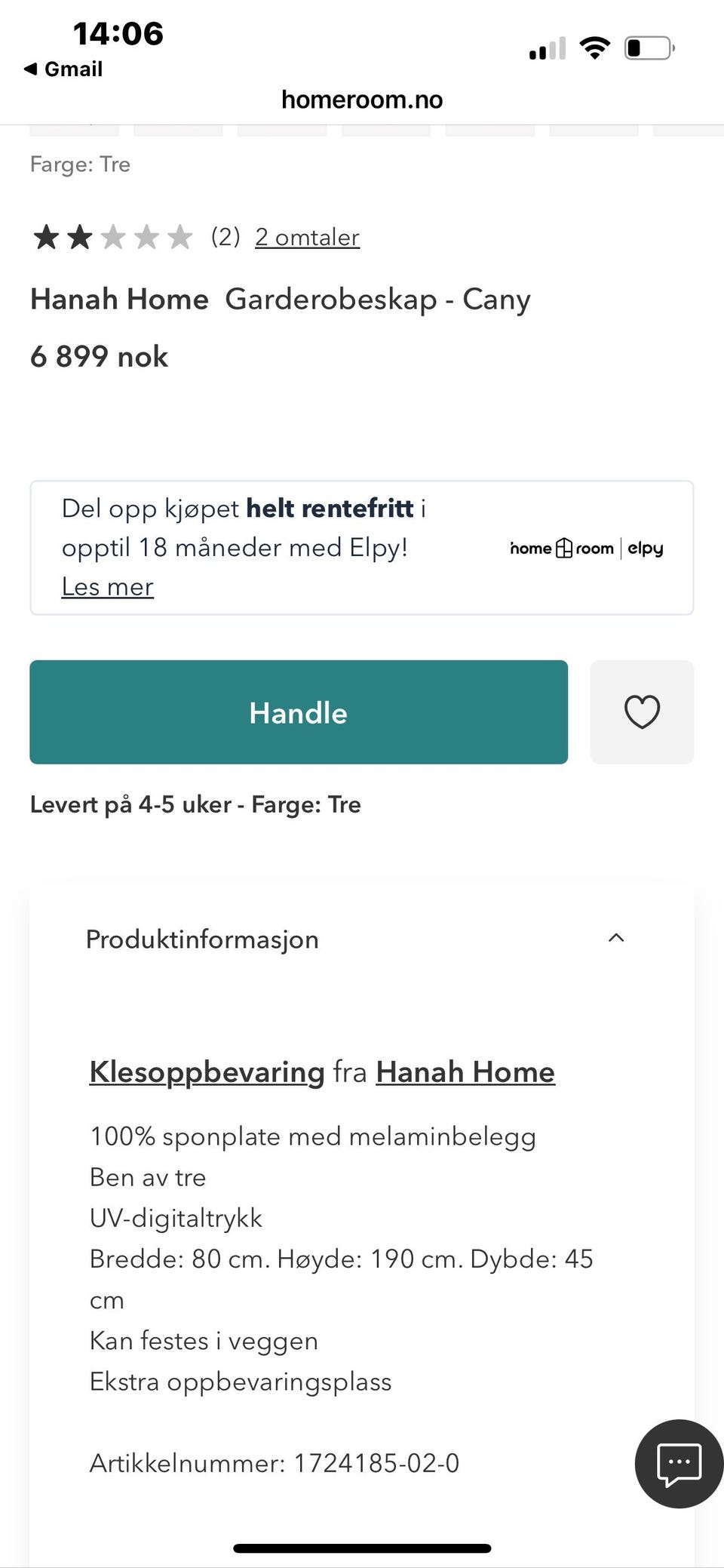Open the live chat bubble icon
This screenshot has height=1568, width=724.
(679, 1463)
